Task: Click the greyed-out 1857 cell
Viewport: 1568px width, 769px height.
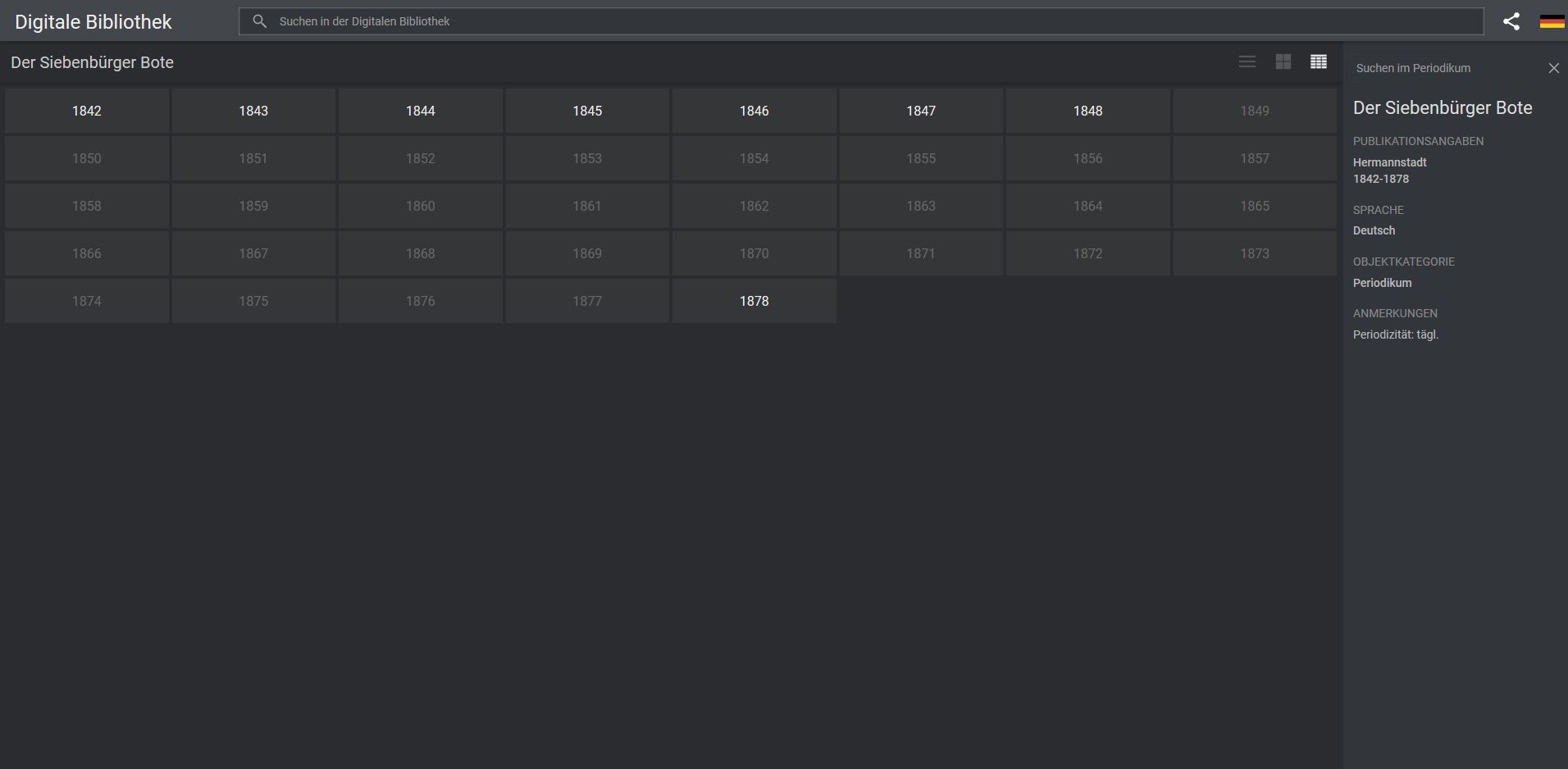Action: tap(1255, 158)
